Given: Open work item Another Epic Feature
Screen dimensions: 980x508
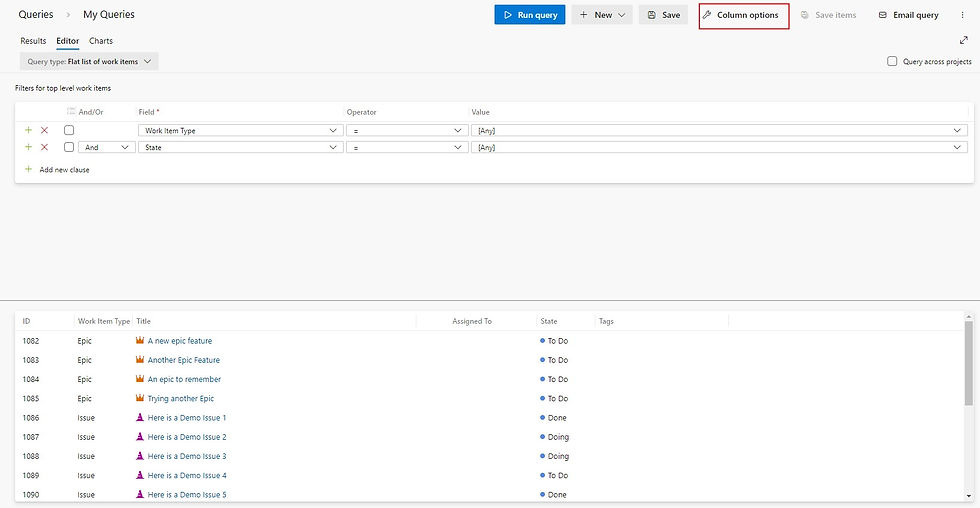Looking at the screenshot, I should (184, 360).
